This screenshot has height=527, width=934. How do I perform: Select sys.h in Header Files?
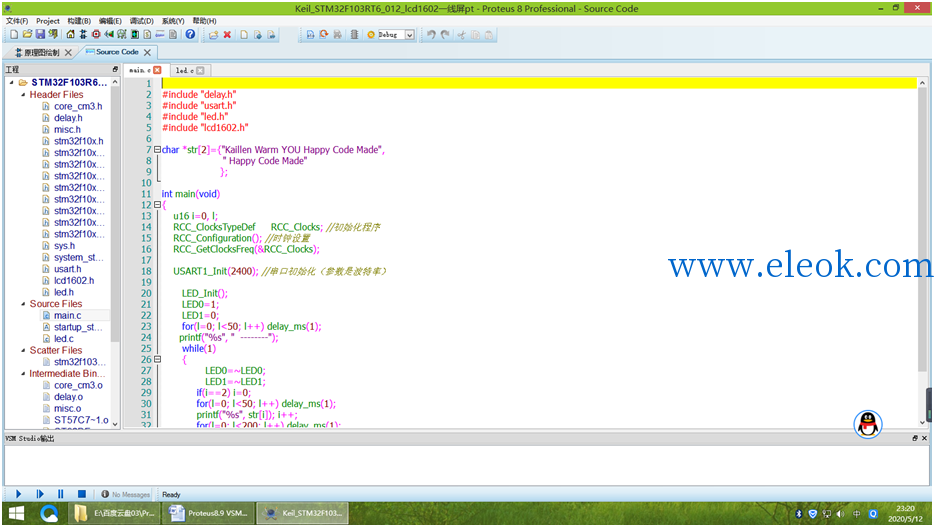(64, 246)
